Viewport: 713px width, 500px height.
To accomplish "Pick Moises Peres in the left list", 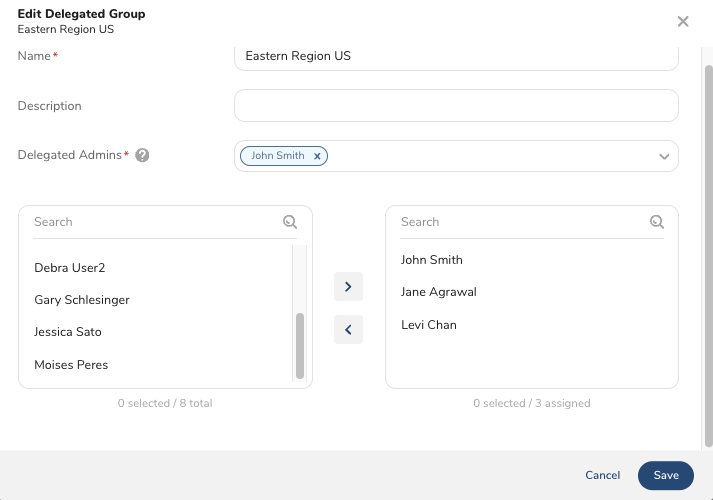I will tap(71, 365).
